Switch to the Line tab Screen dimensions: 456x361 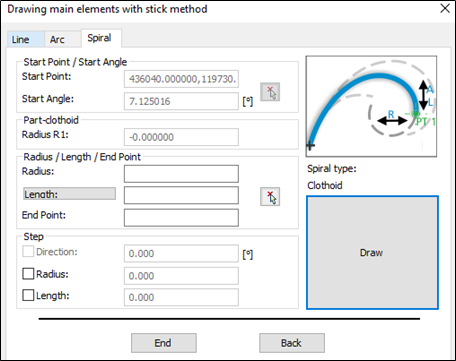(25, 39)
